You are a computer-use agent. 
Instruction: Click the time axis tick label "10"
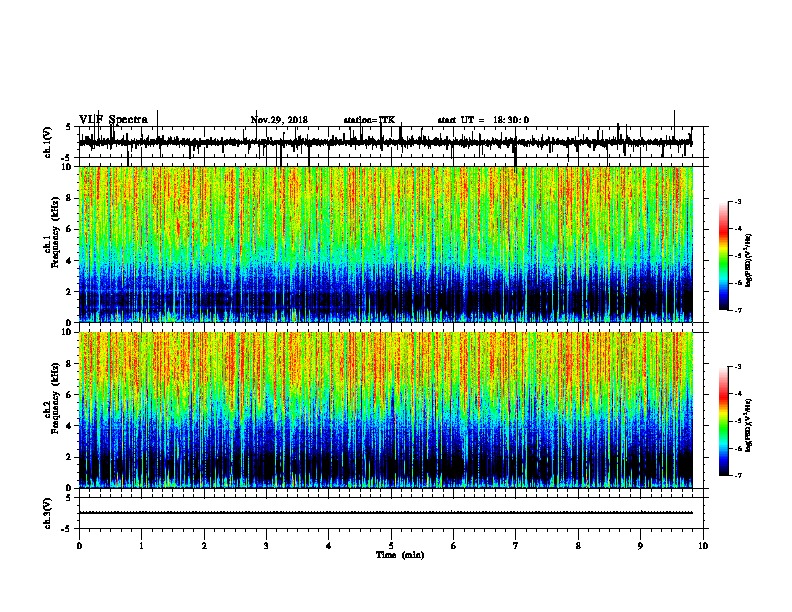point(703,545)
